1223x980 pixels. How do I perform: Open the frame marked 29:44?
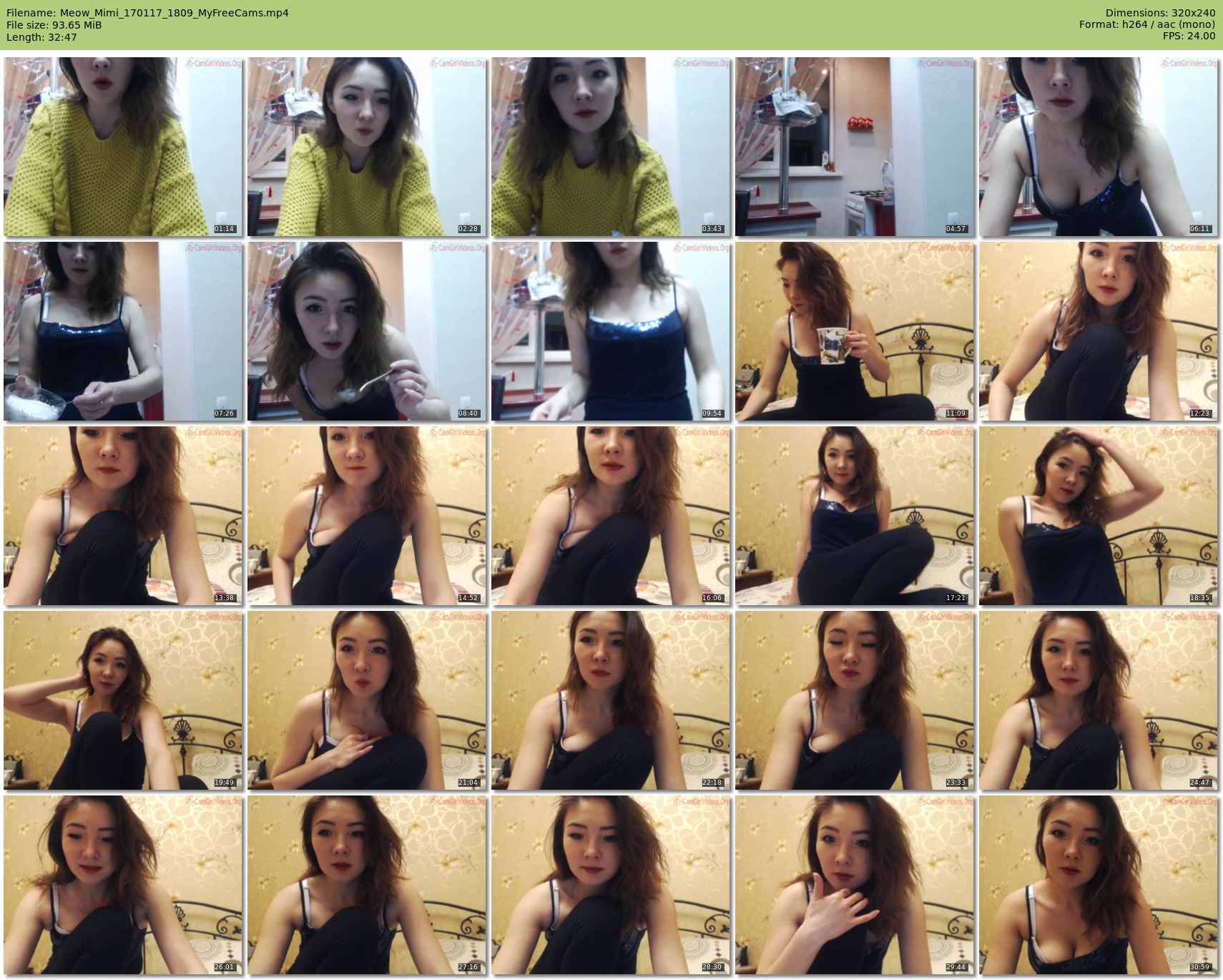click(x=855, y=885)
